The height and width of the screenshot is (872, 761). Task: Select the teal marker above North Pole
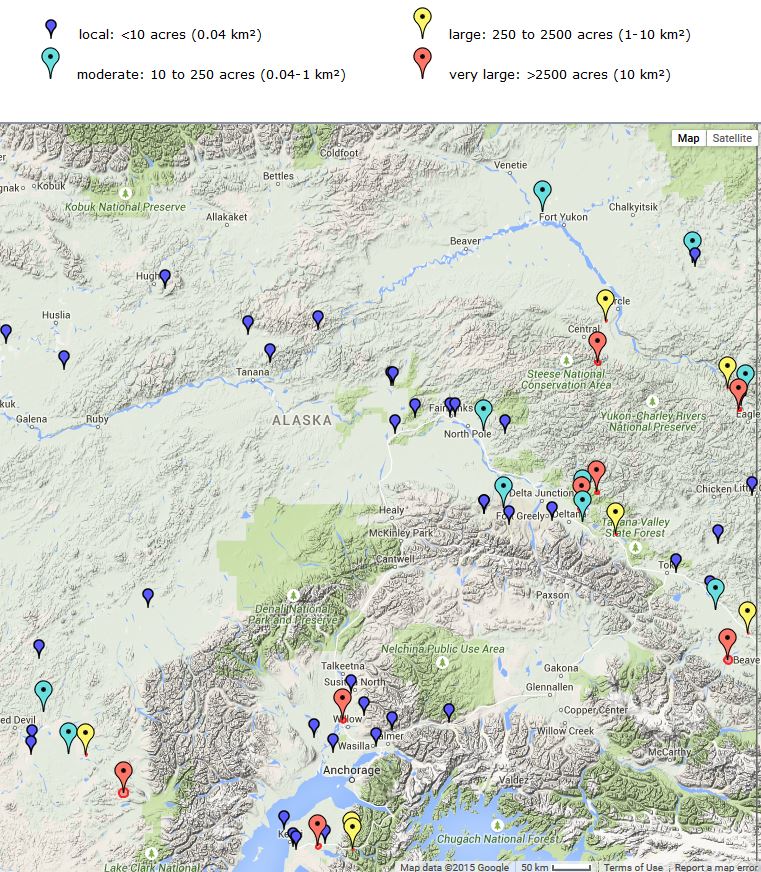484,410
